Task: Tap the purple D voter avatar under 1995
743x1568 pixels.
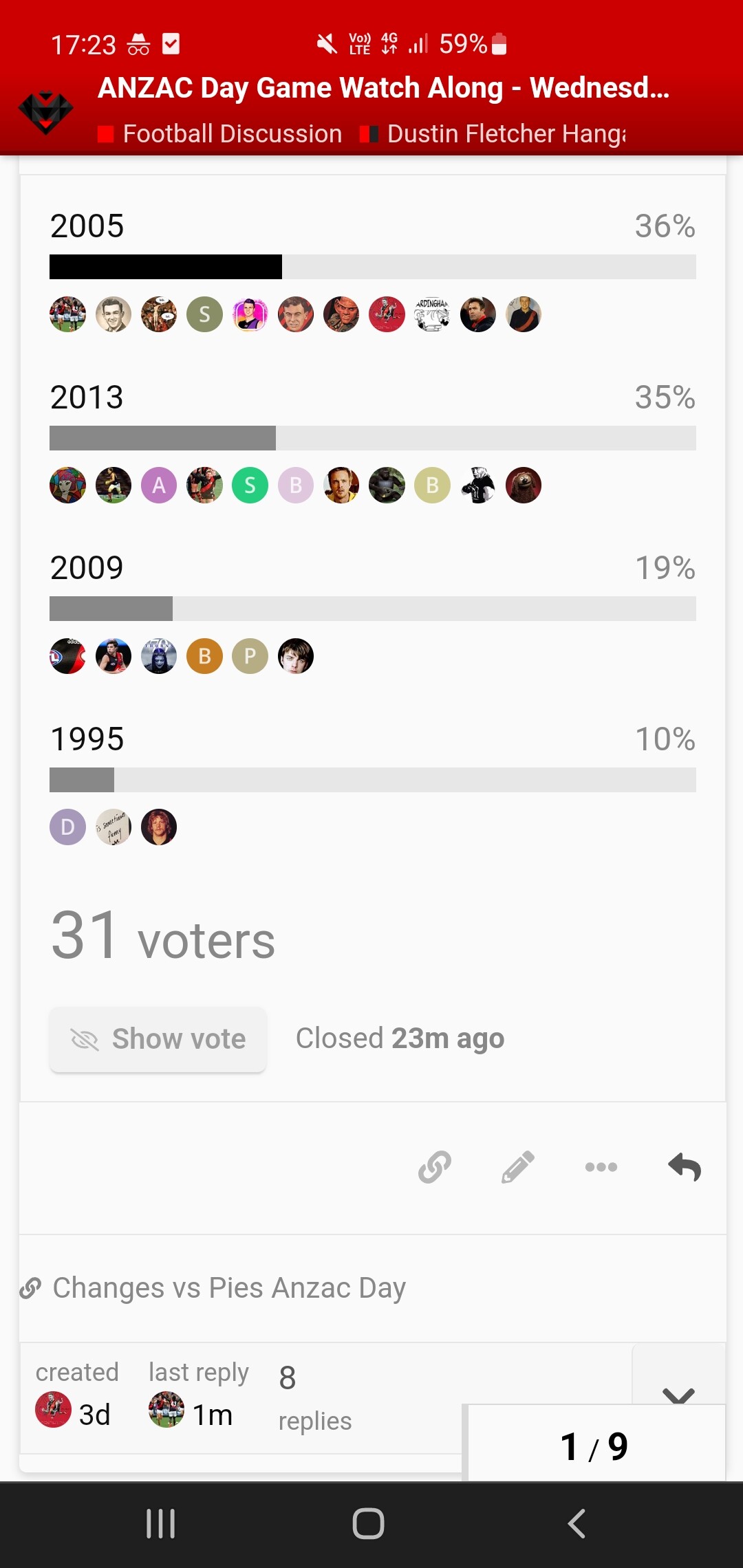Action: (x=67, y=827)
